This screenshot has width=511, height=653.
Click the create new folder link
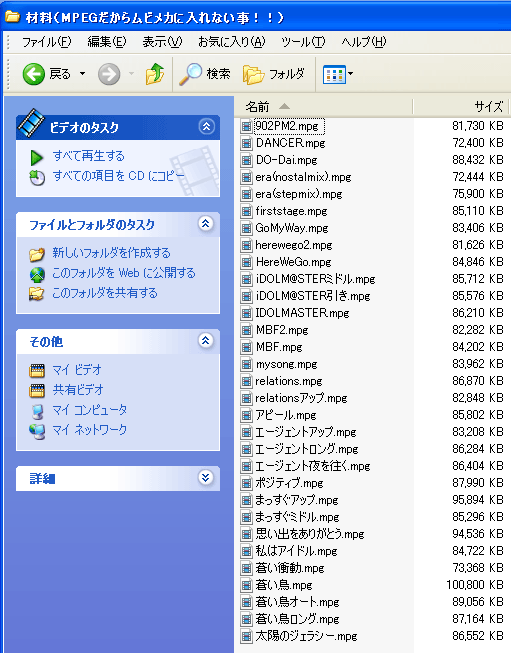coord(111,253)
